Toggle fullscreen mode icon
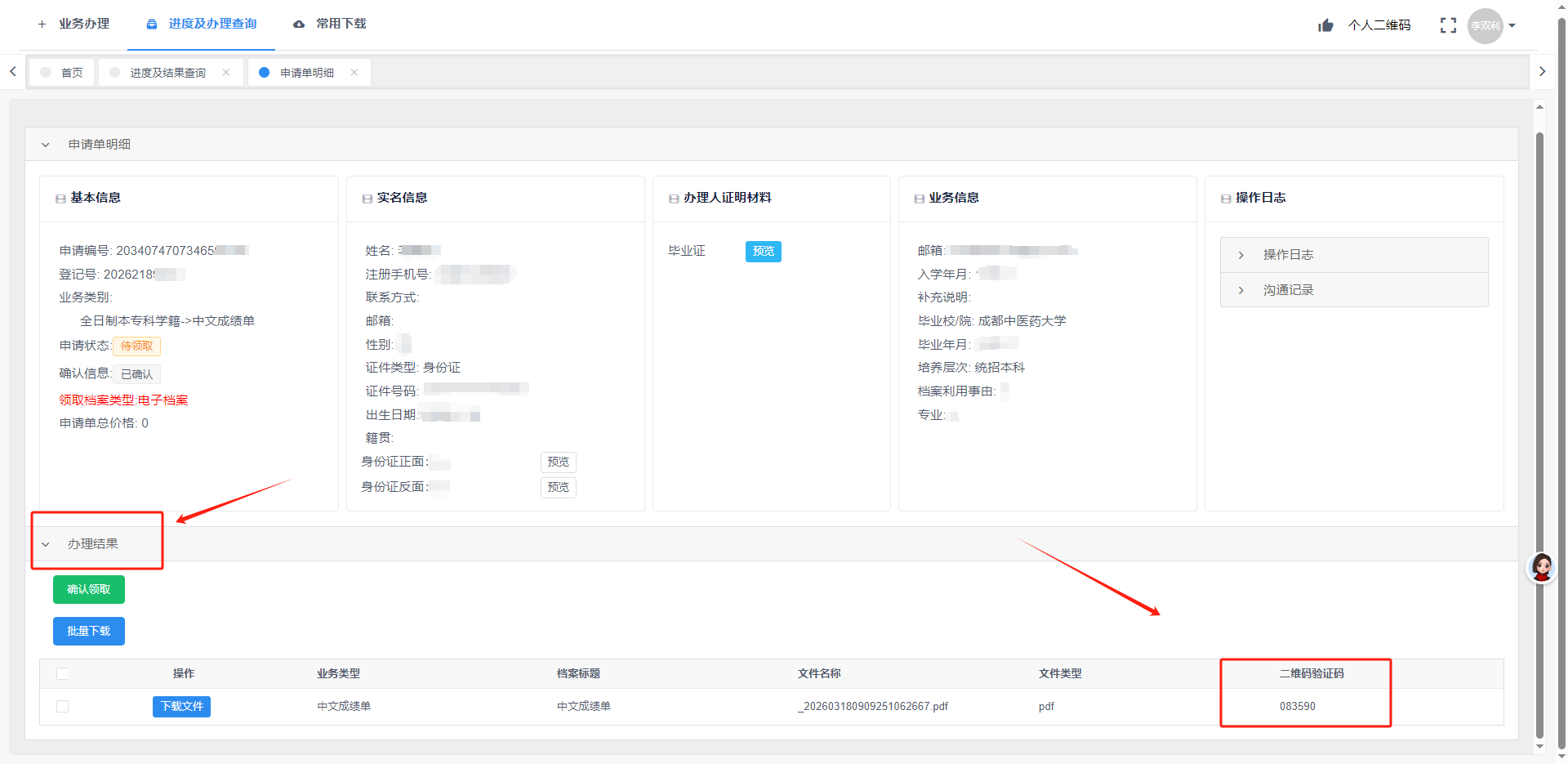 (1448, 25)
